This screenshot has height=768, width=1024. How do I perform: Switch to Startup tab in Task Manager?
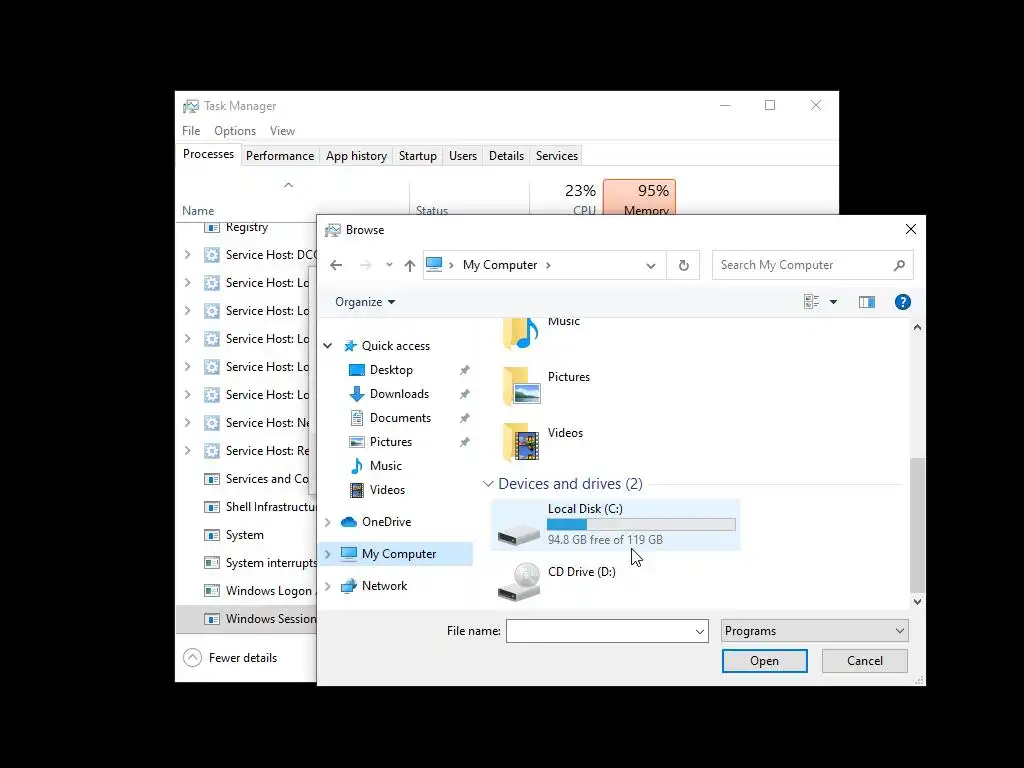coord(417,155)
